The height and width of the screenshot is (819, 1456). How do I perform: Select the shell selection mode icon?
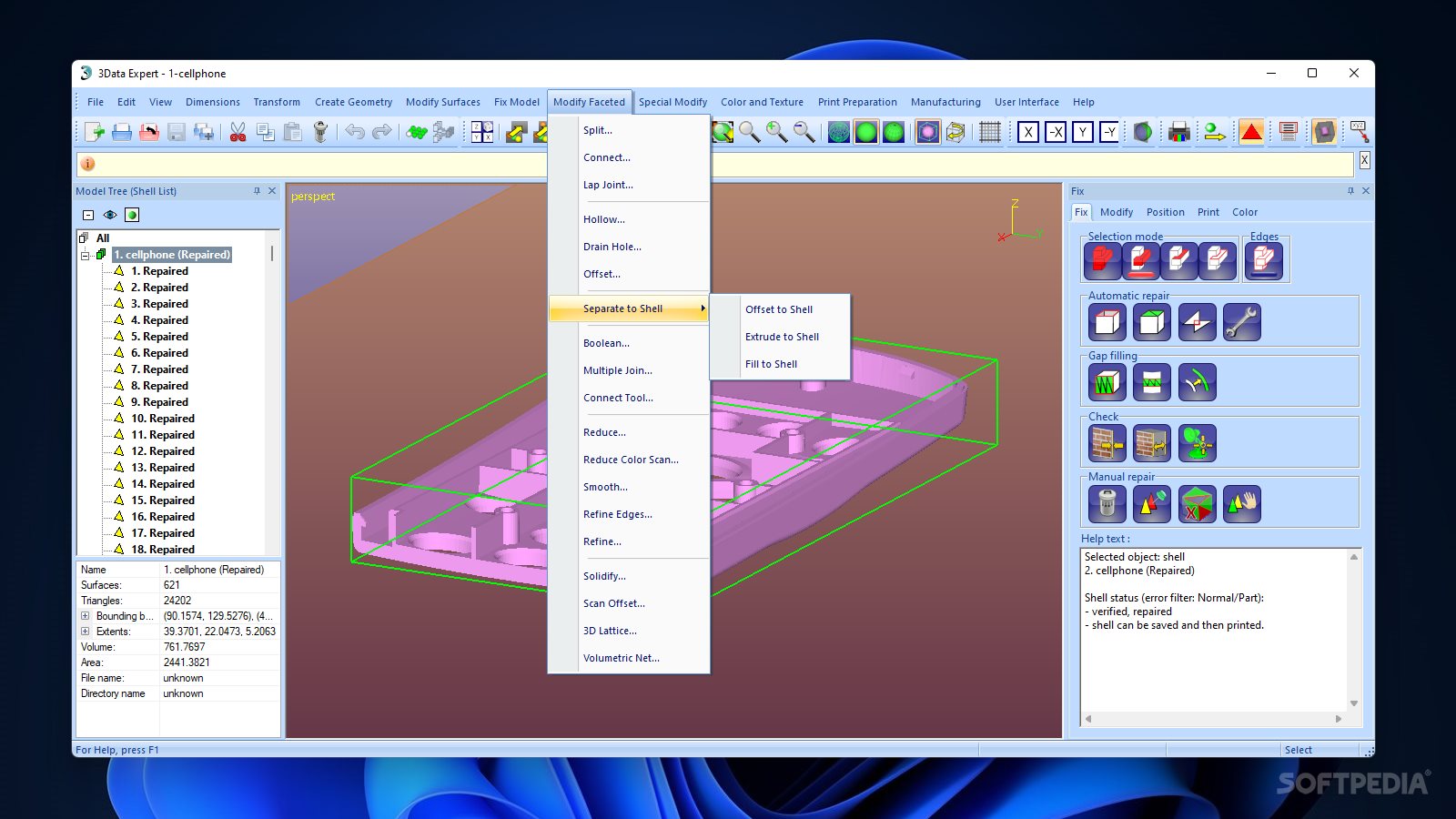[1102, 261]
